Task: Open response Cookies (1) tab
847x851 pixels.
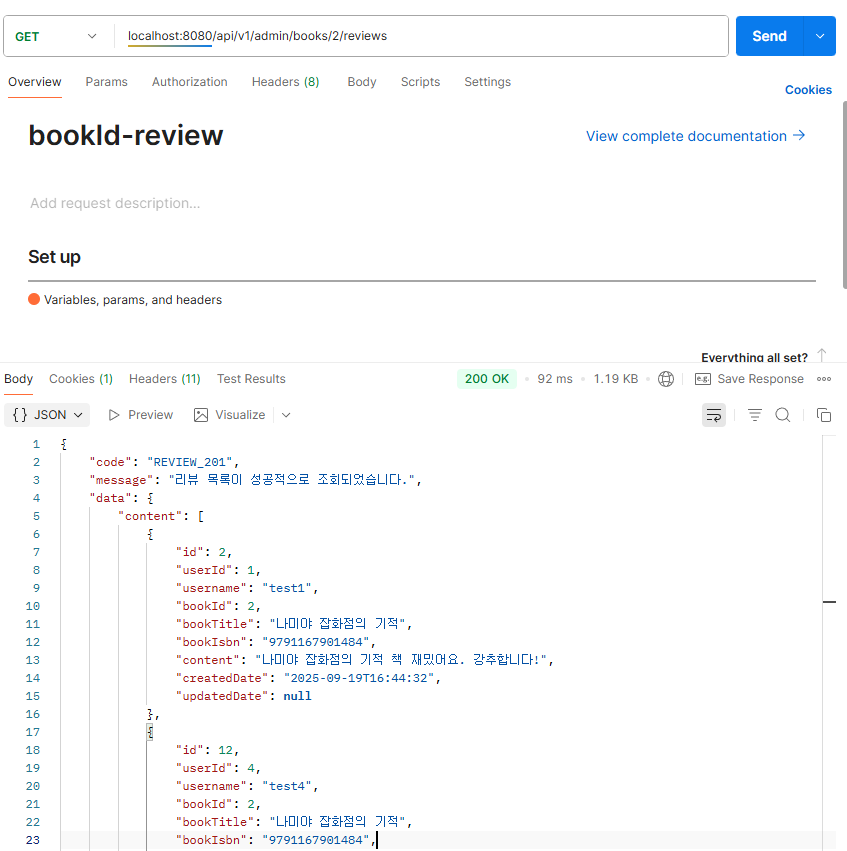Action: pyautogui.click(x=81, y=379)
